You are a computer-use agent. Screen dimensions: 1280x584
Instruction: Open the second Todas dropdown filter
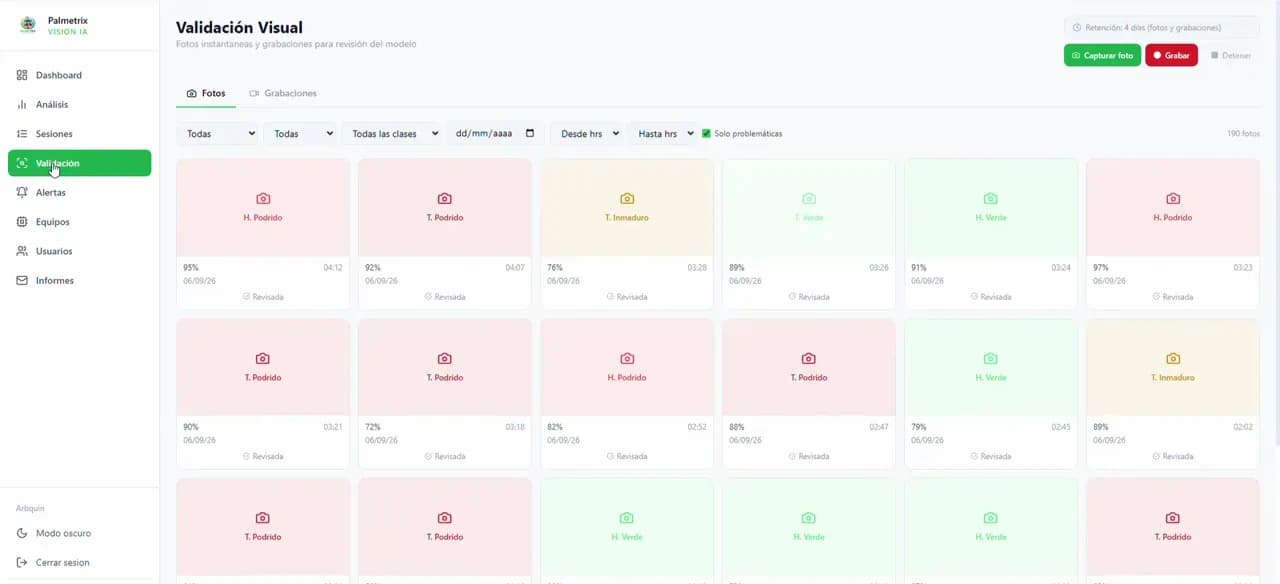pos(300,133)
